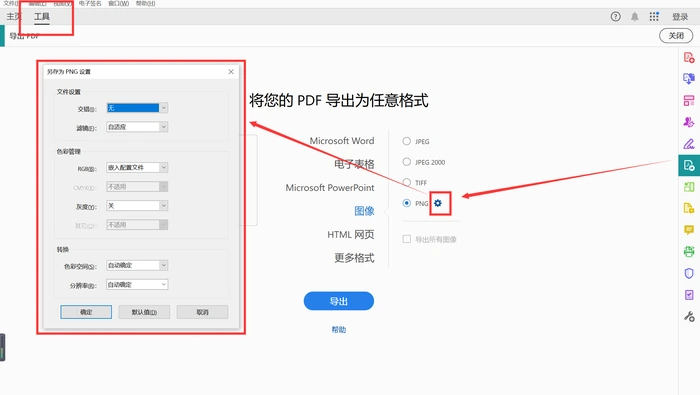Open the 分辨率 resolution dropdown
This screenshot has width=700, height=395.
(137, 284)
